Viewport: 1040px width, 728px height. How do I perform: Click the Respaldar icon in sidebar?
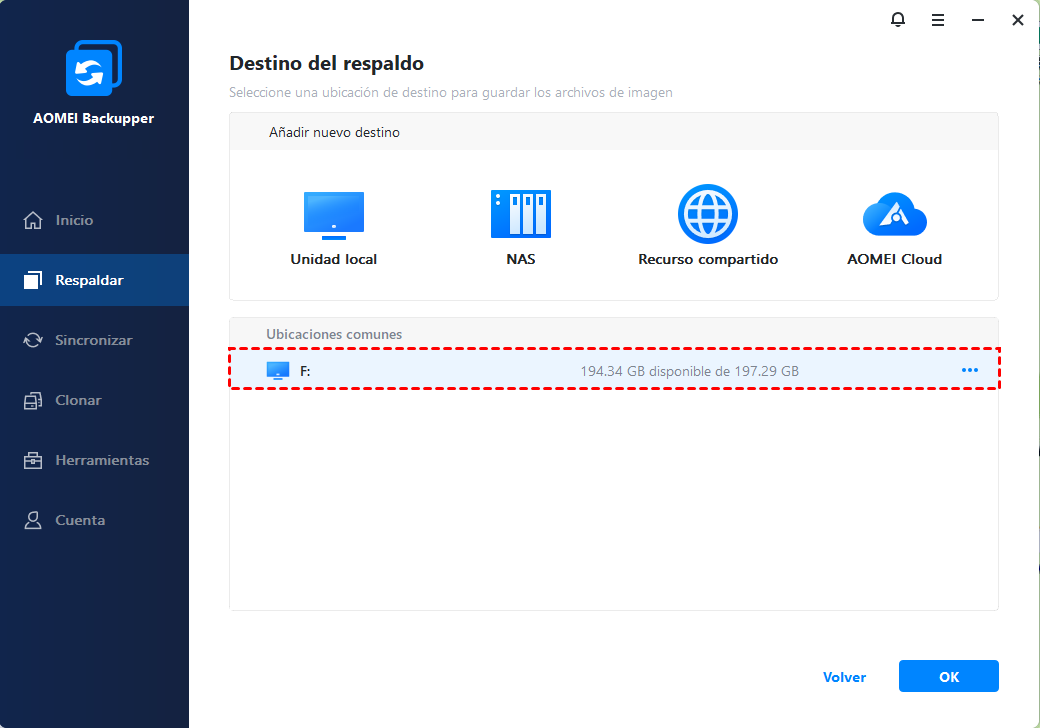click(32, 280)
